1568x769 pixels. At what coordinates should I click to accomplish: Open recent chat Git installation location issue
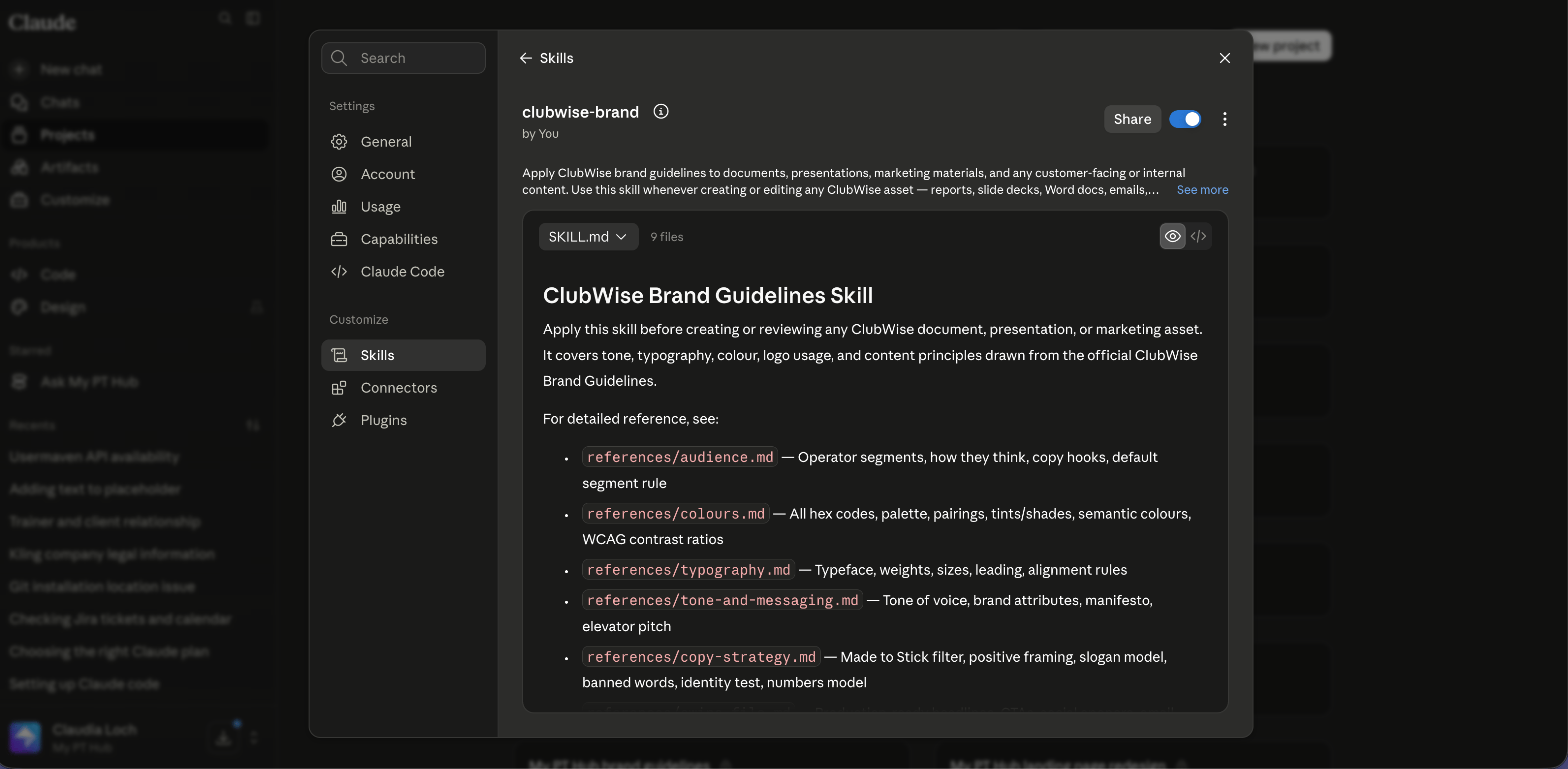[x=102, y=586]
